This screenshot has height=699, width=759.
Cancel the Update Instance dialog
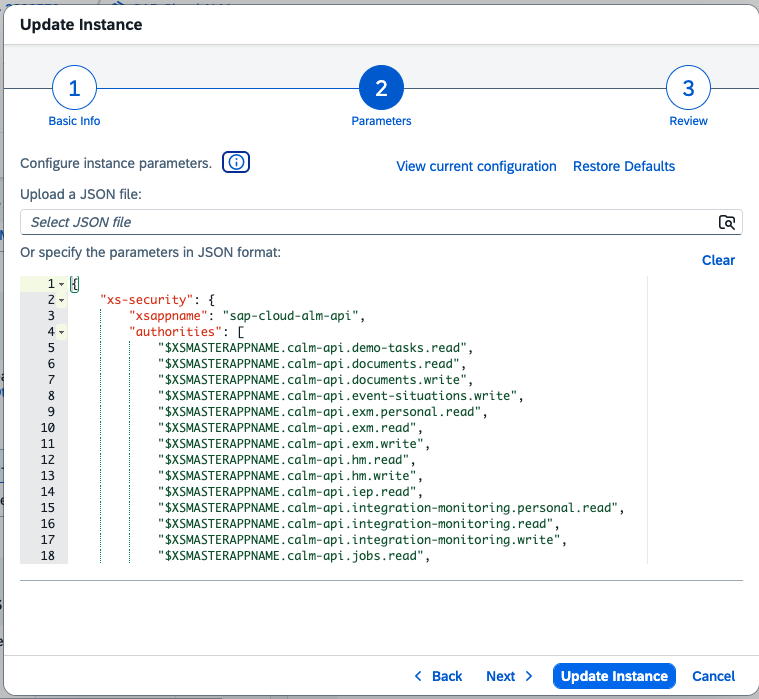pyautogui.click(x=713, y=676)
